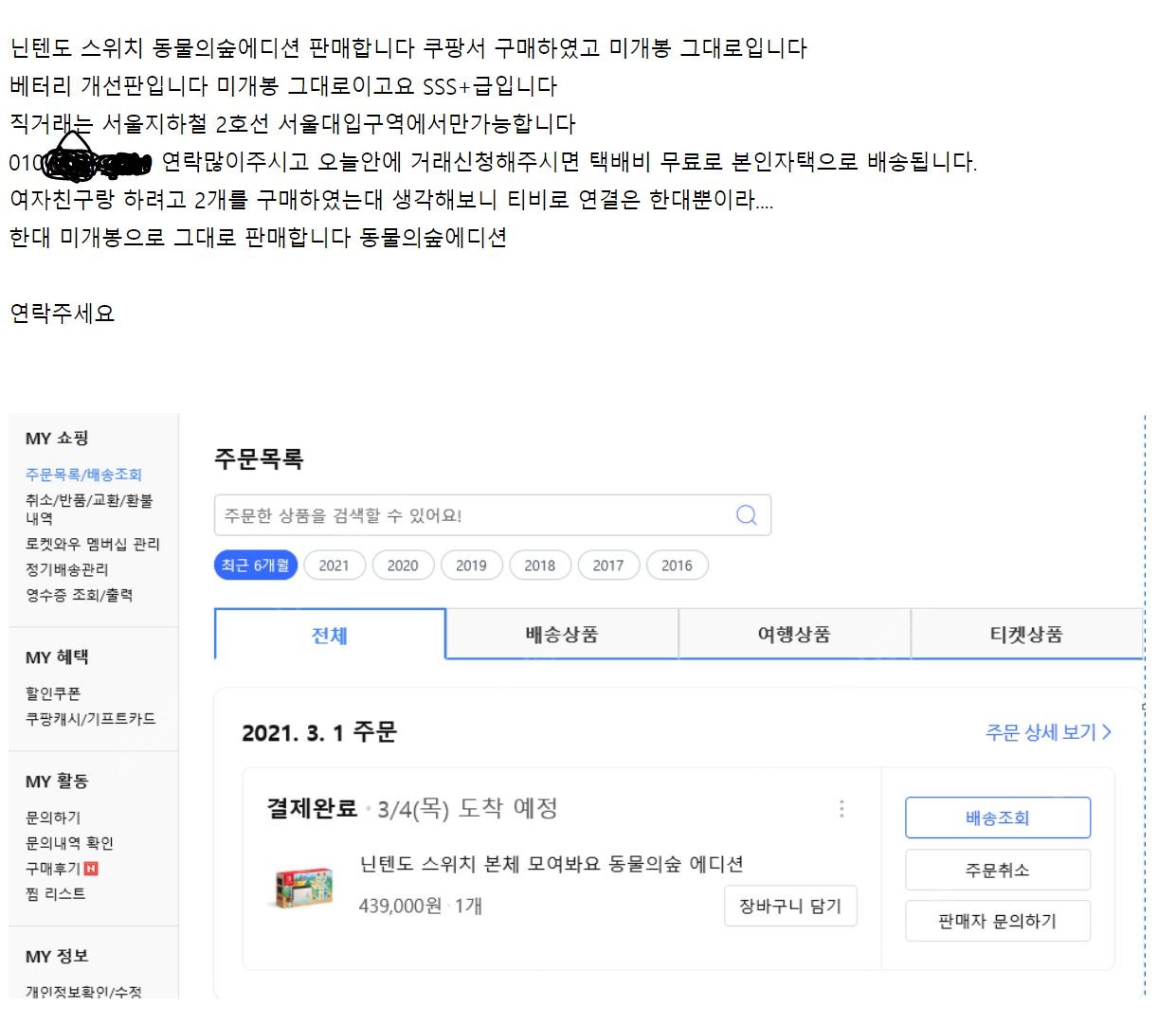Click the MY 활동 sidebar heading
The image size is (1176, 1024).
tap(57, 781)
